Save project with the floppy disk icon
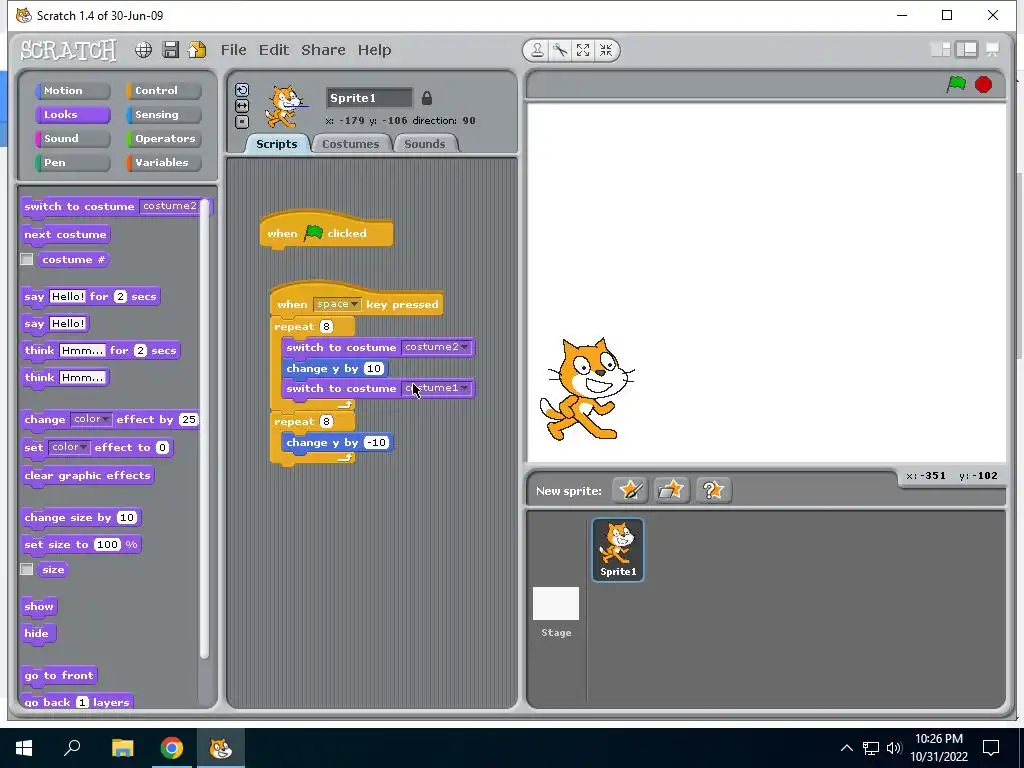Screen dimensions: 1024x768 coord(170,50)
